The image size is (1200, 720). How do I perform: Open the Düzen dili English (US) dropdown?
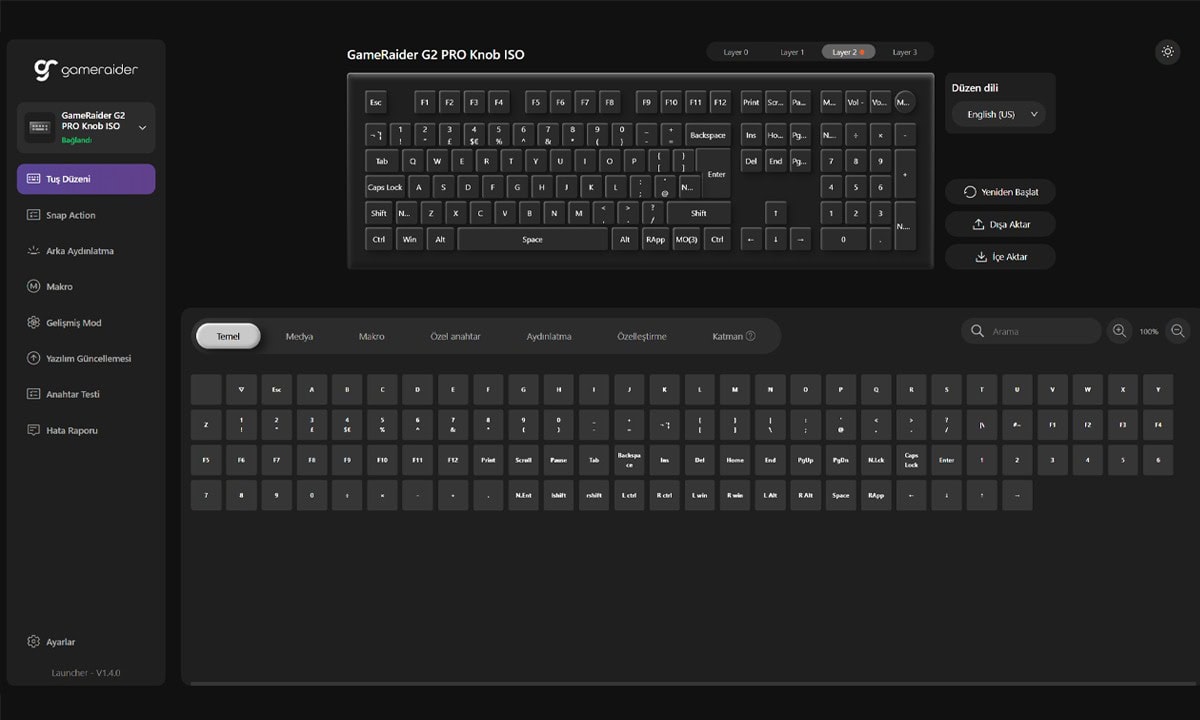click(x=998, y=115)
